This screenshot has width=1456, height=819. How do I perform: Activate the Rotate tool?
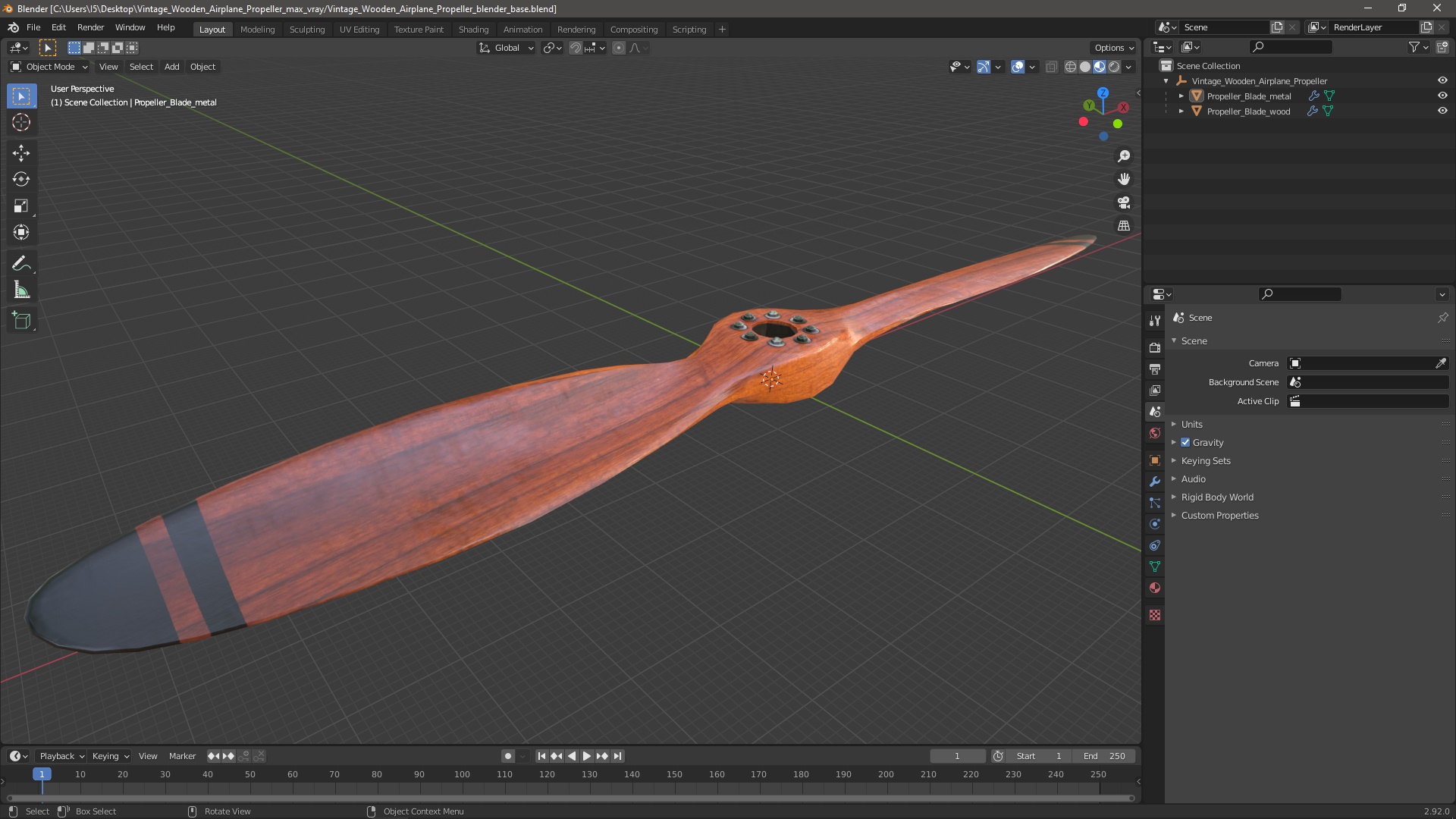[x=21, y=180]
